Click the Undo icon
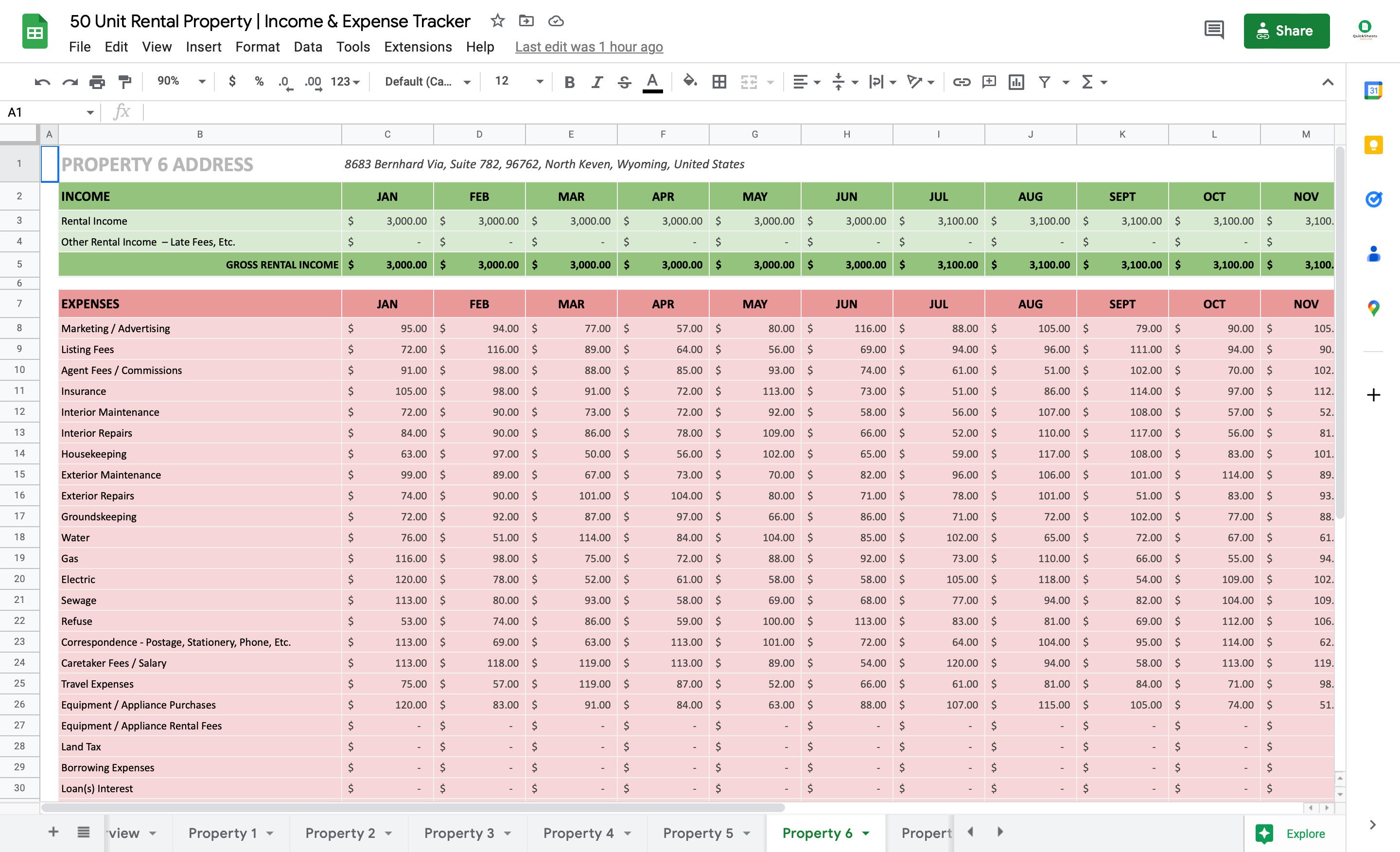This screenshot has width=1400, height=852. pos(42,82)
